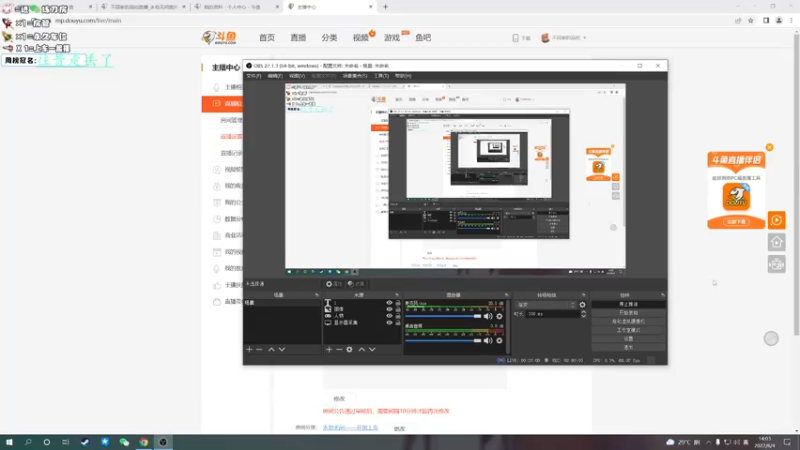Open the scene transition type dropdown

[545, 305]
